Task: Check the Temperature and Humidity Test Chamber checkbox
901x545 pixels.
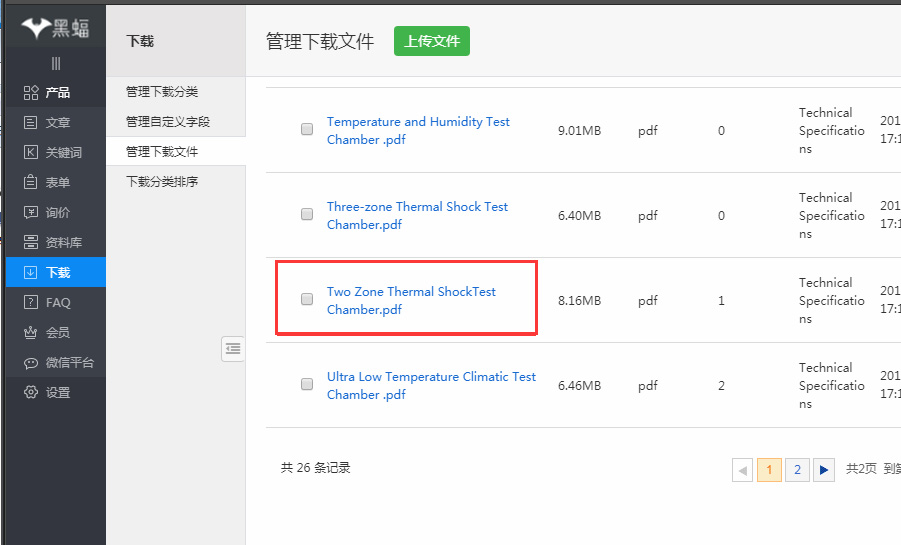Action: coord(307,130)
